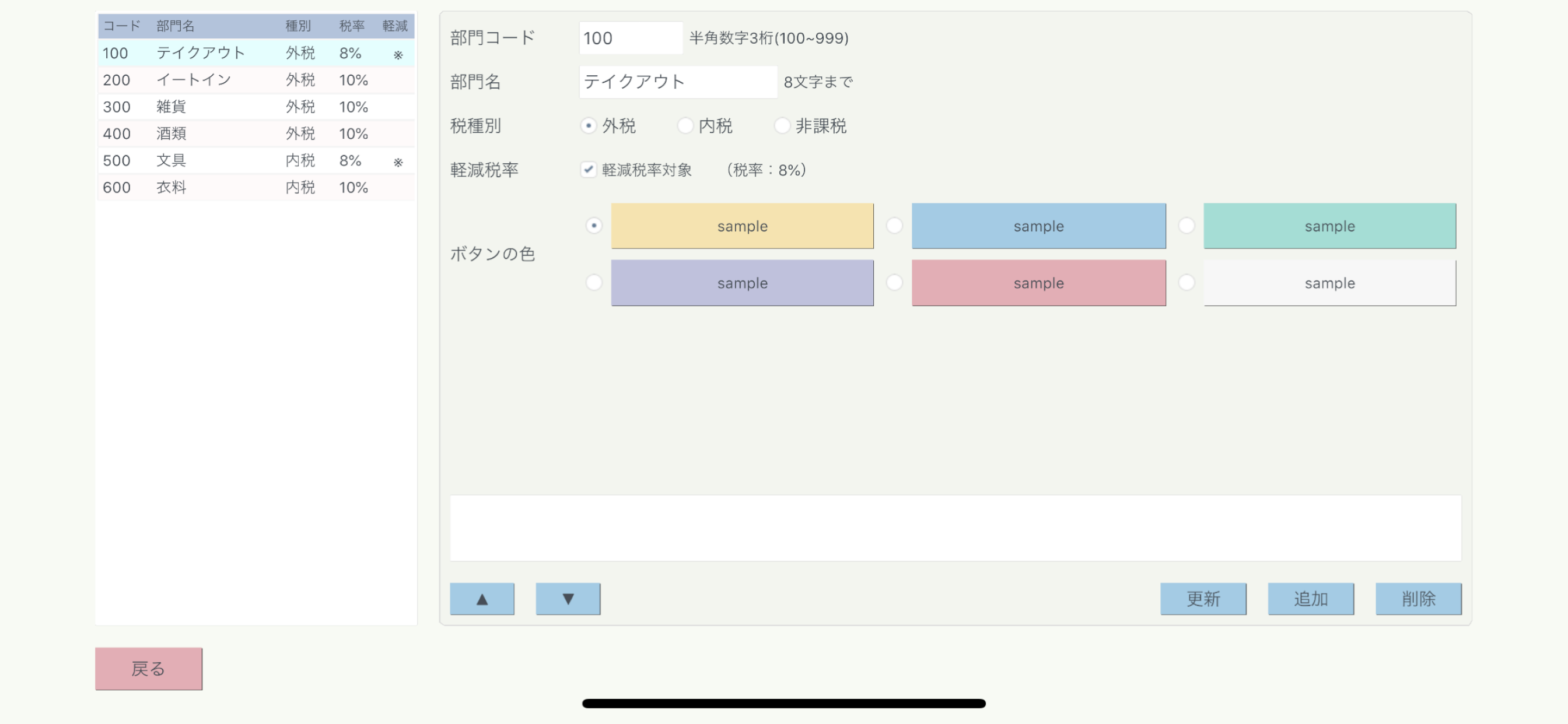Click the teal sample swatch
The height and width of the screenshot is (724, 1568).
tap(1329, 226)
